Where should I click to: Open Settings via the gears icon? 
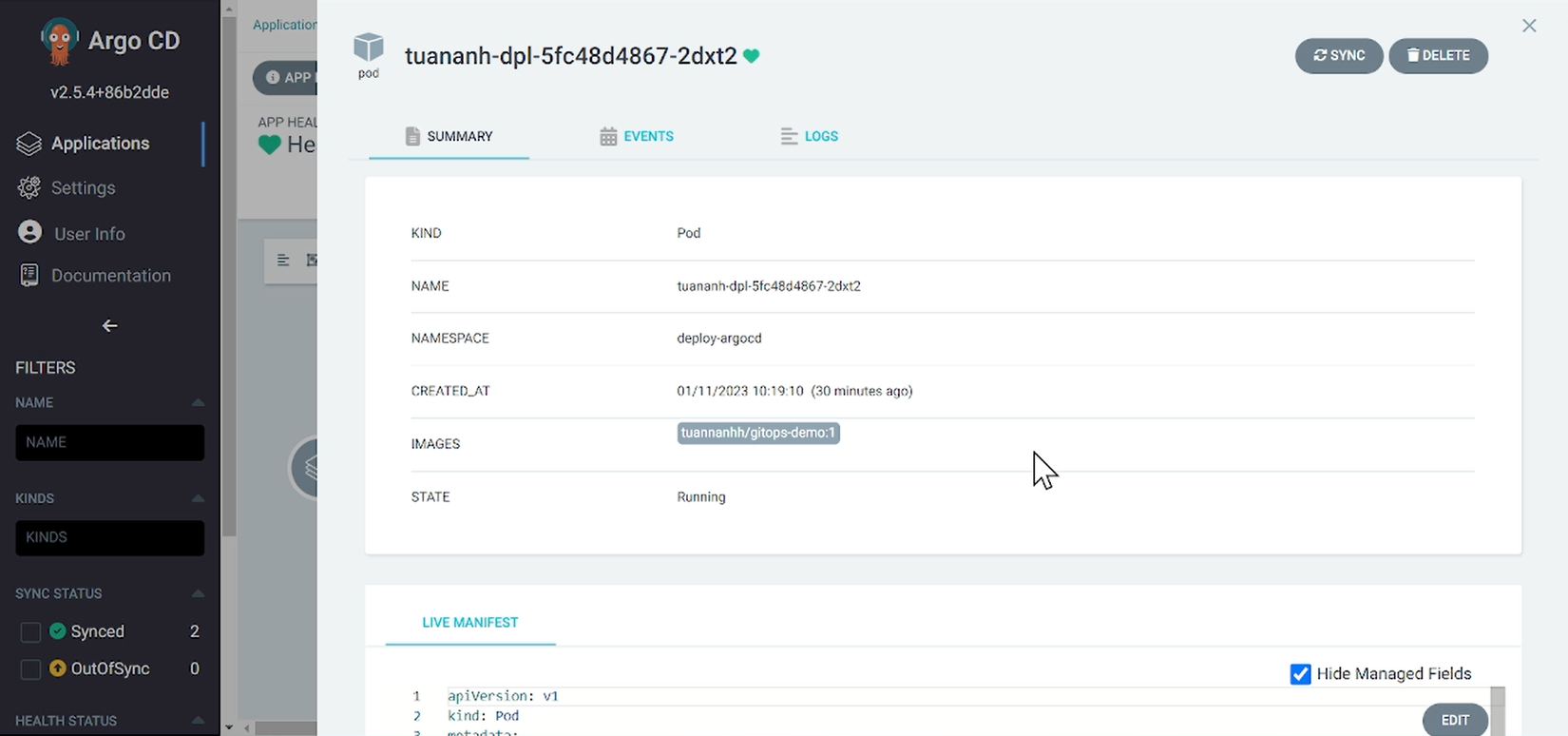(x=29, y=188)
